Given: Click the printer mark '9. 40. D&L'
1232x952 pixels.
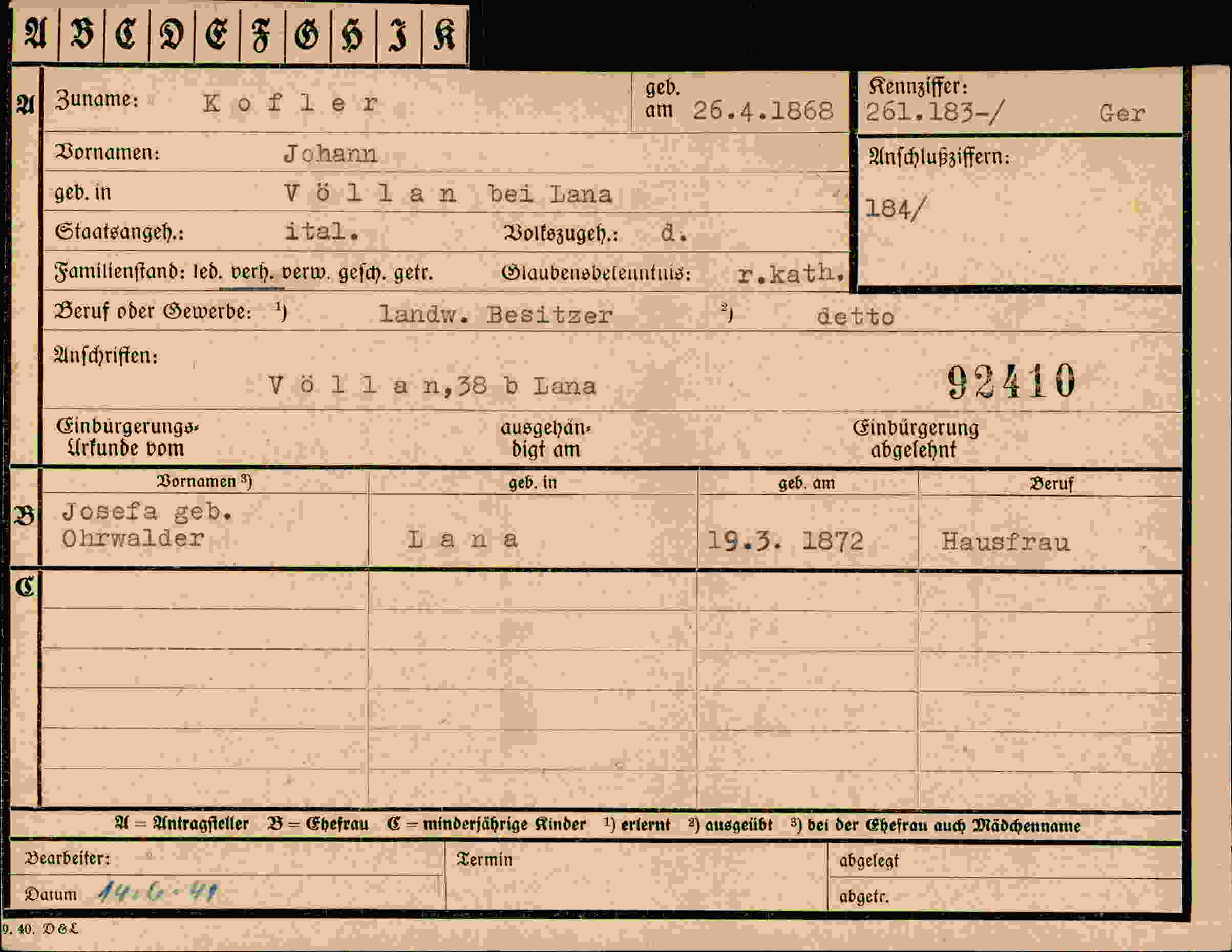Looking at the screenshot, I should [39, 929].
